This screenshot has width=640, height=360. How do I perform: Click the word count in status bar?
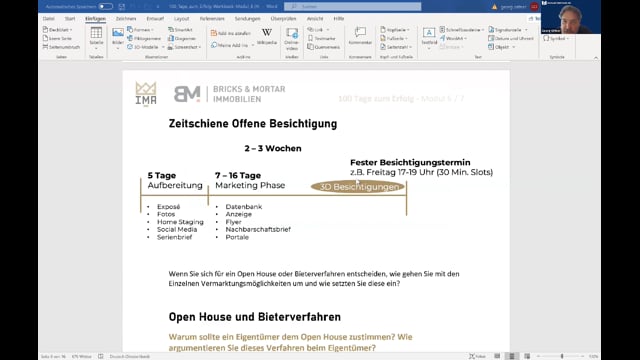(x=82, y=356)
